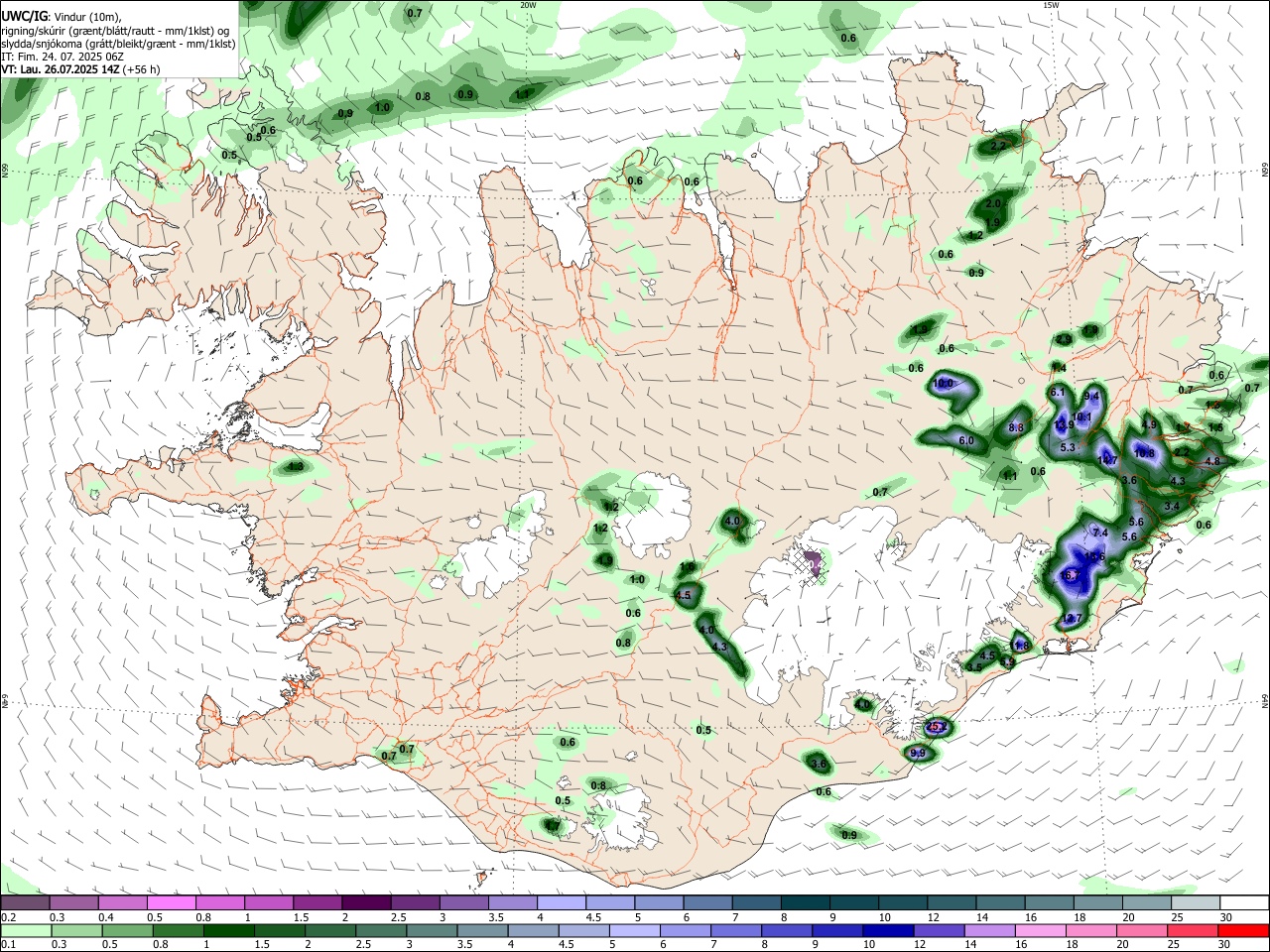Select the '8.8' precipitation value
The width and height of the screenshot is (1270, 952).
click(x=1016, y=428)
